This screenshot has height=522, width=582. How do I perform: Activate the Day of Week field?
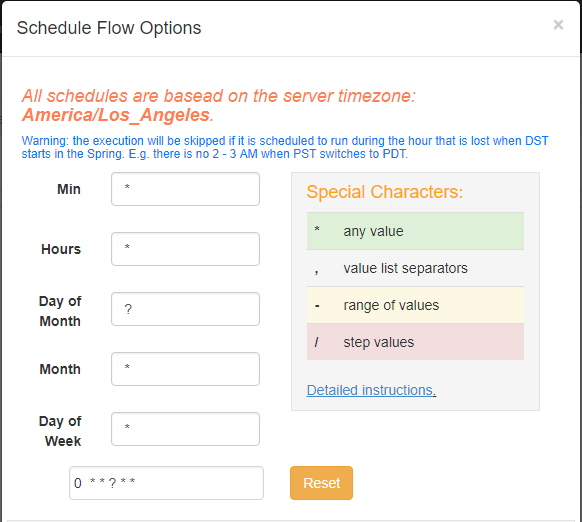pos(185,429)
